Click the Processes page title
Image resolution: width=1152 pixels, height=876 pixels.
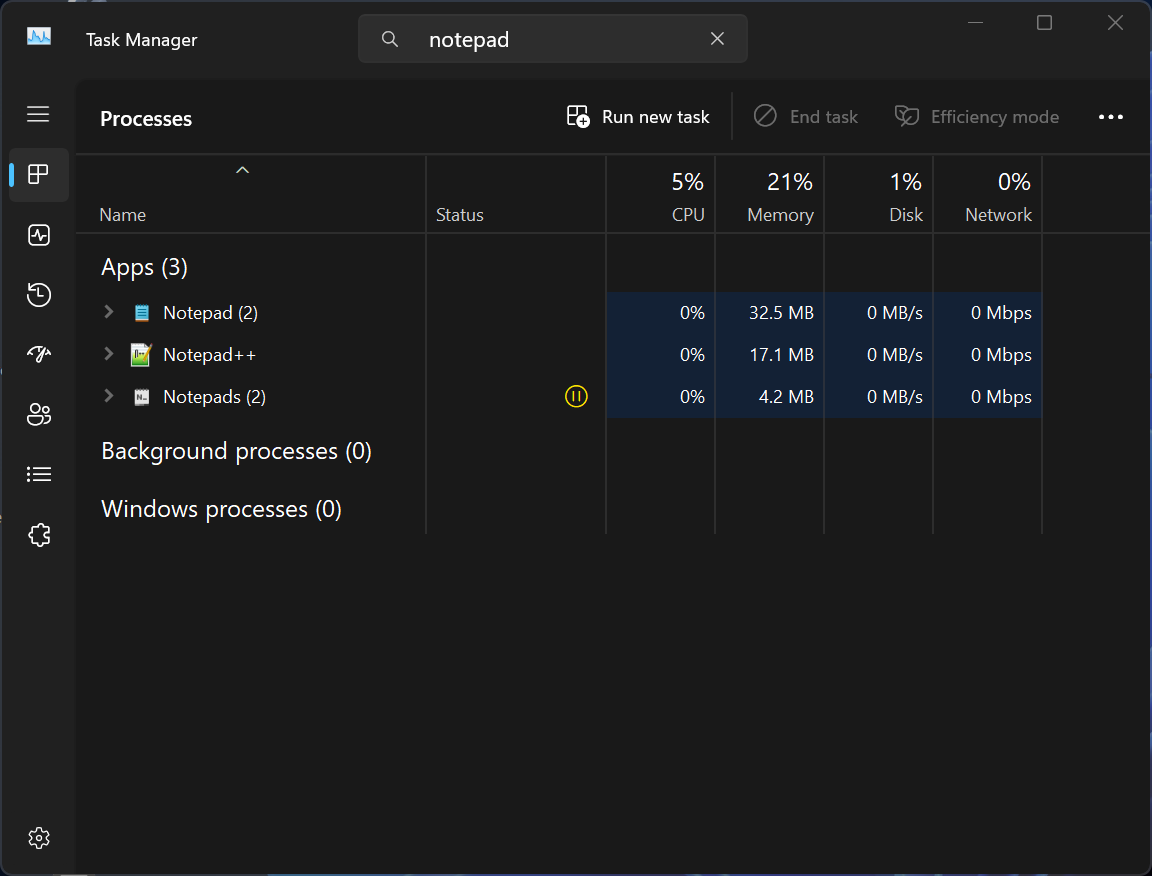(145, 118)
